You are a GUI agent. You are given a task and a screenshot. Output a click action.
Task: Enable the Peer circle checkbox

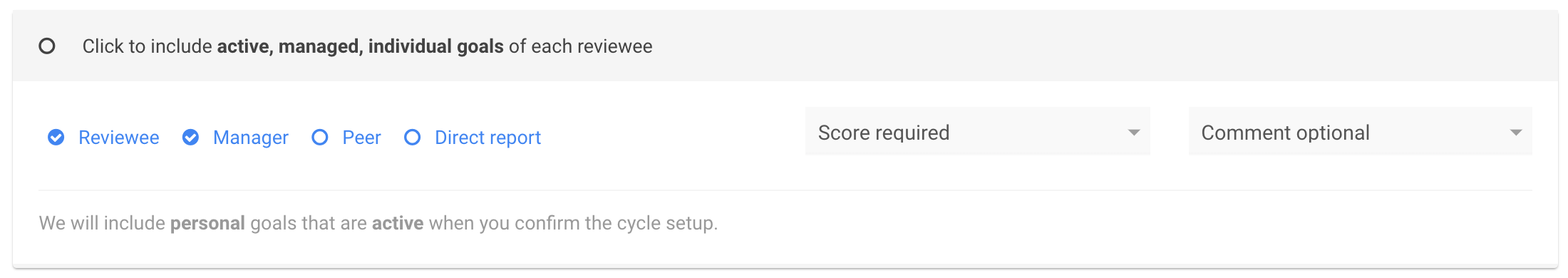[x=320, y=137]
